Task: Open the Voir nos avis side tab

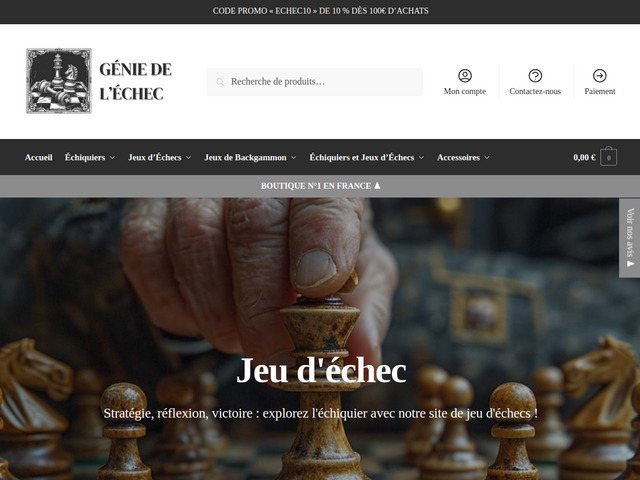Action: click(x=629, y=238)
